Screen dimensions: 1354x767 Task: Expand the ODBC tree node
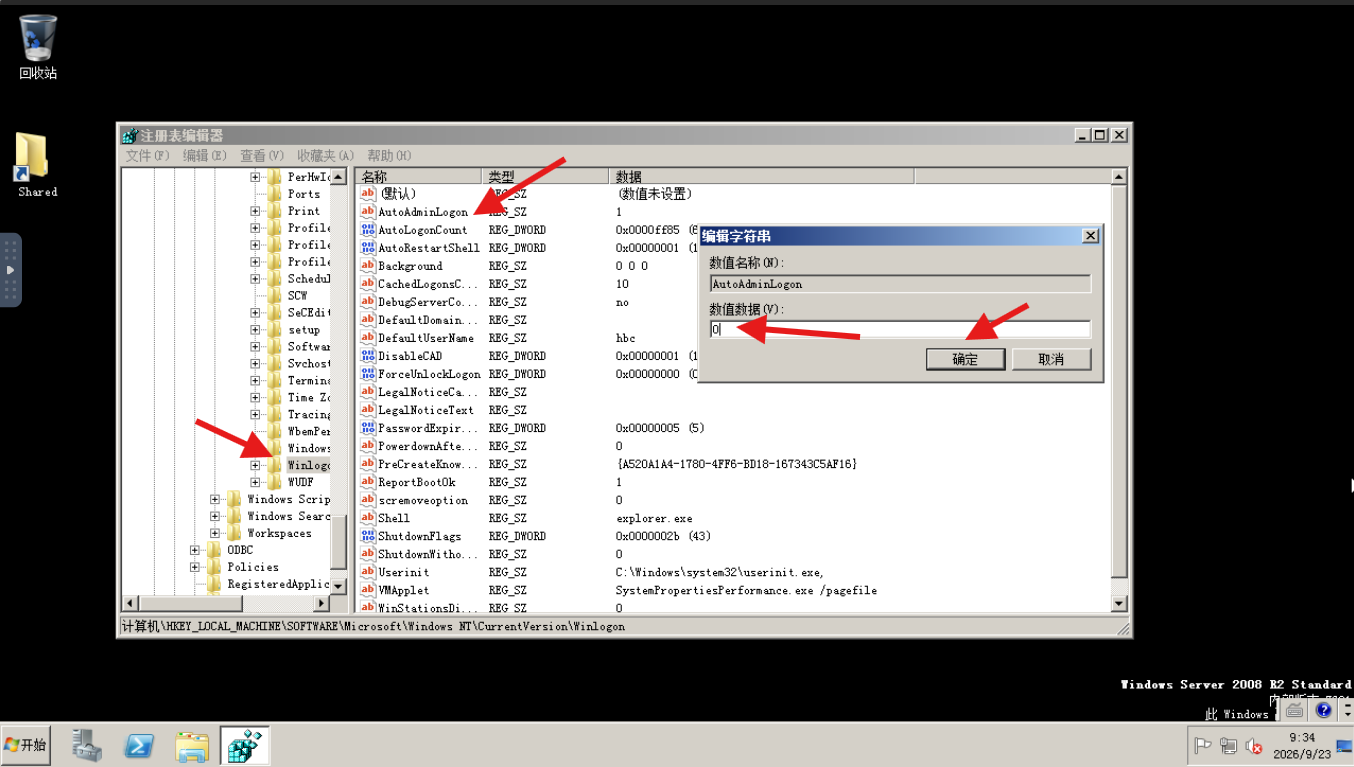(195, 550)
